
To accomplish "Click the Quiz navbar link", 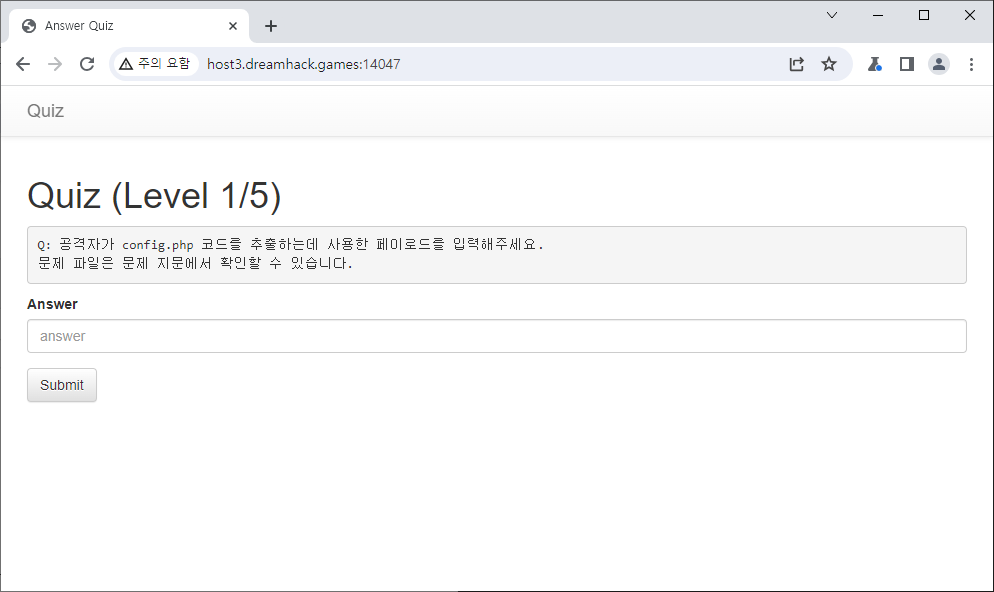I will coord(45,111).
